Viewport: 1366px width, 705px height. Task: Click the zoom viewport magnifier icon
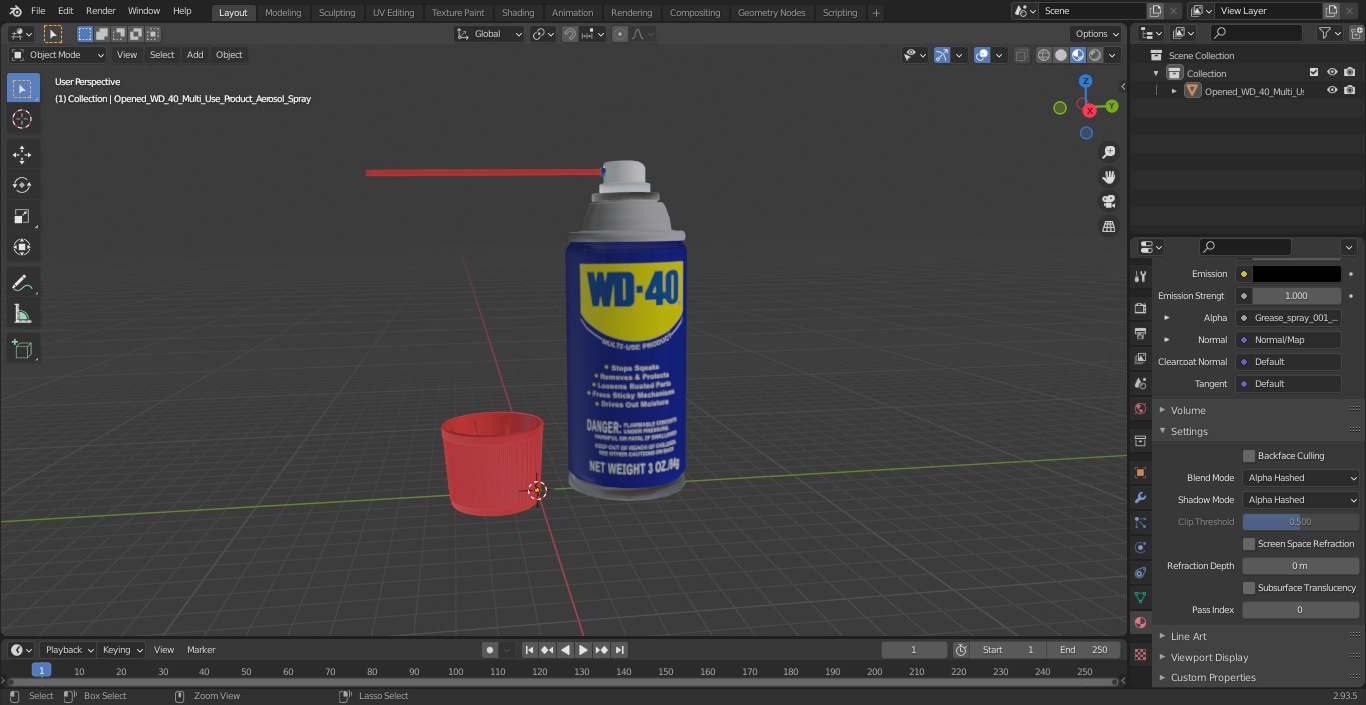[1108, 152]
